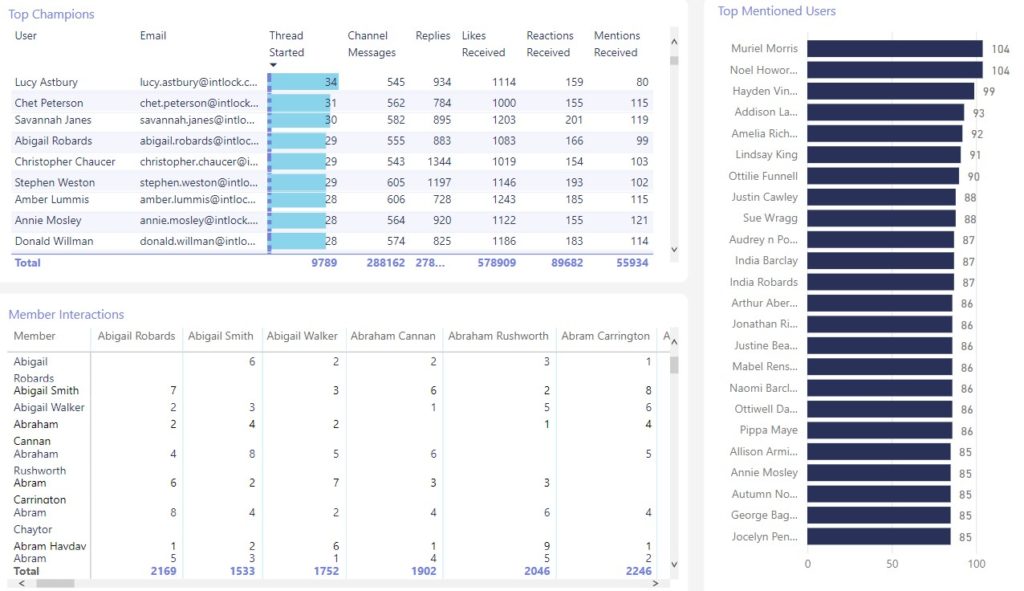Click the Channel Messages column header
This screenshot has height=591, width=1024.
click(369, 43)
